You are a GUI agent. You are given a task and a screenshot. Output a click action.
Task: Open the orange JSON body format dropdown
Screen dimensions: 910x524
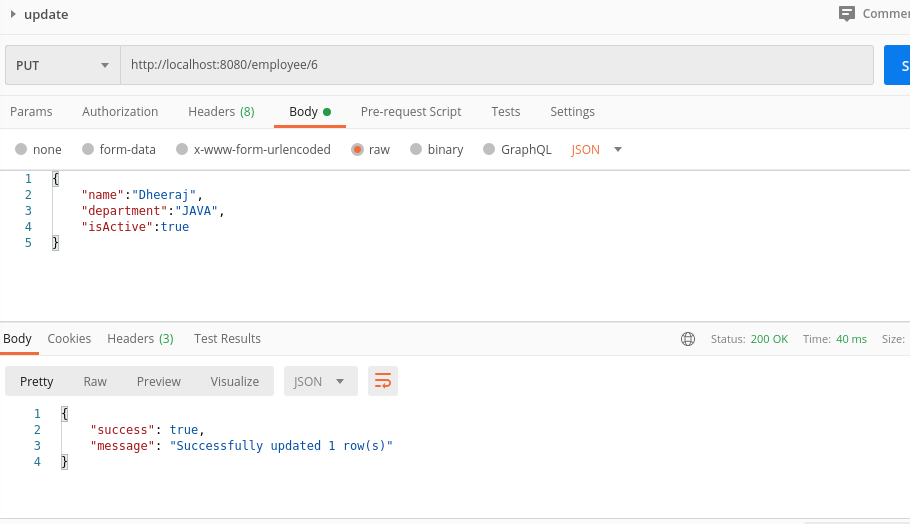[597, 149]
